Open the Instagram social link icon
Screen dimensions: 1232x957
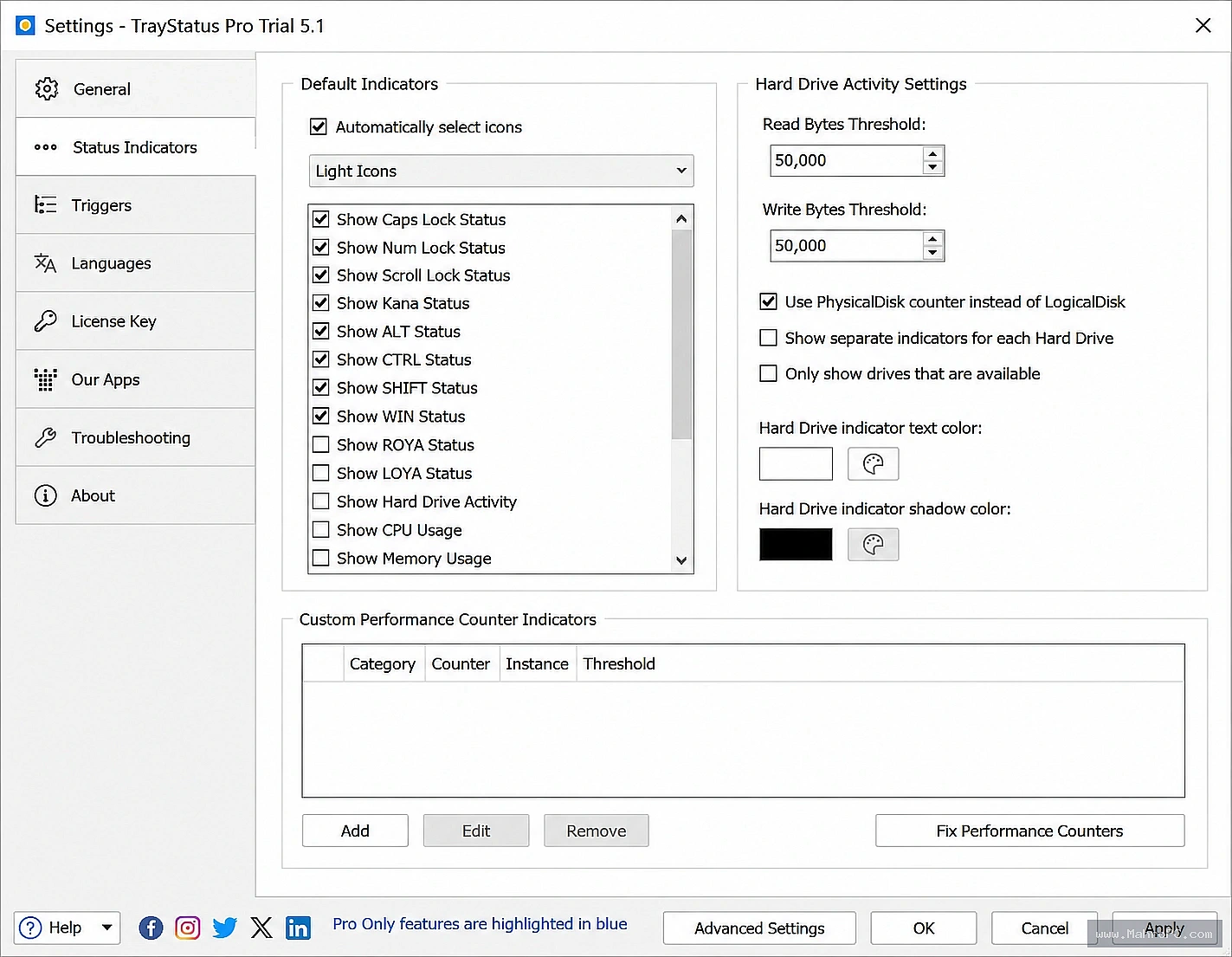pos(188,928)
